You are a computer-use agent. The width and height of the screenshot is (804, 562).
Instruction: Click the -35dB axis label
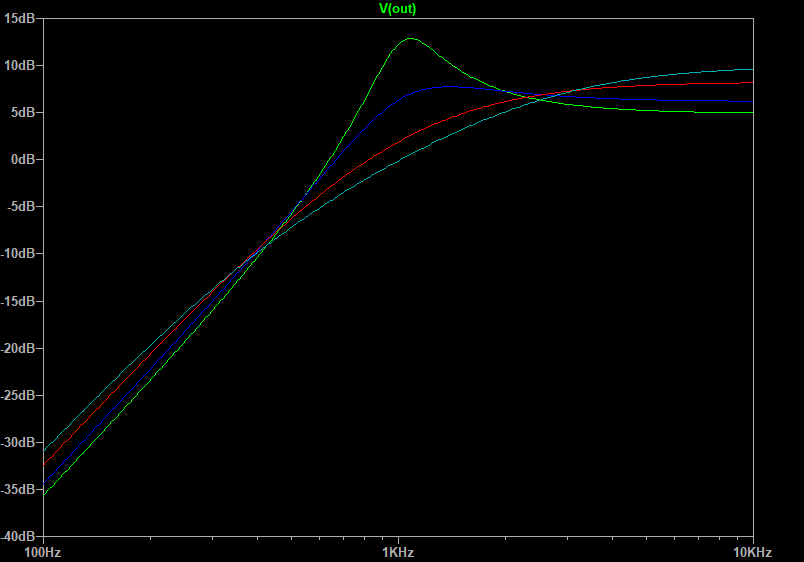click(x=18, y=490)
